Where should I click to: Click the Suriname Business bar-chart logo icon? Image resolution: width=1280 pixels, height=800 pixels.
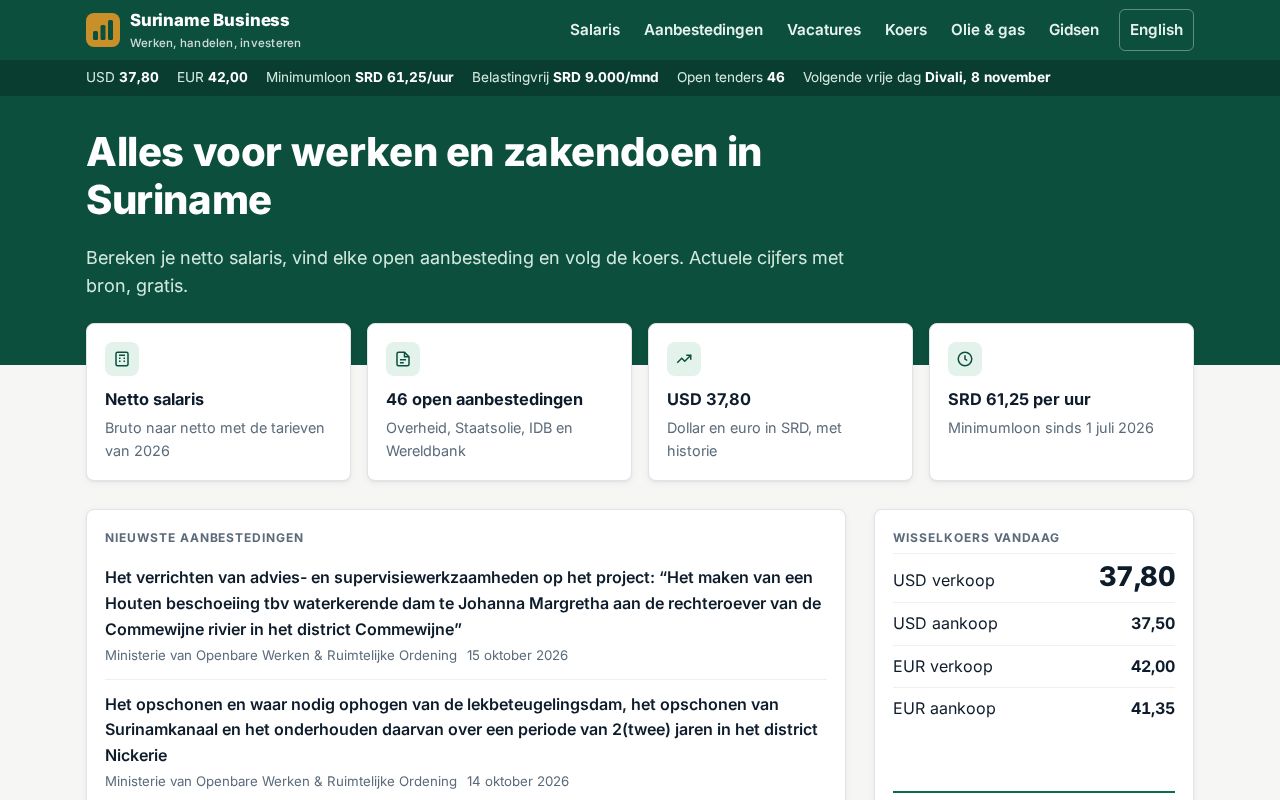click(x=103, y=30)
